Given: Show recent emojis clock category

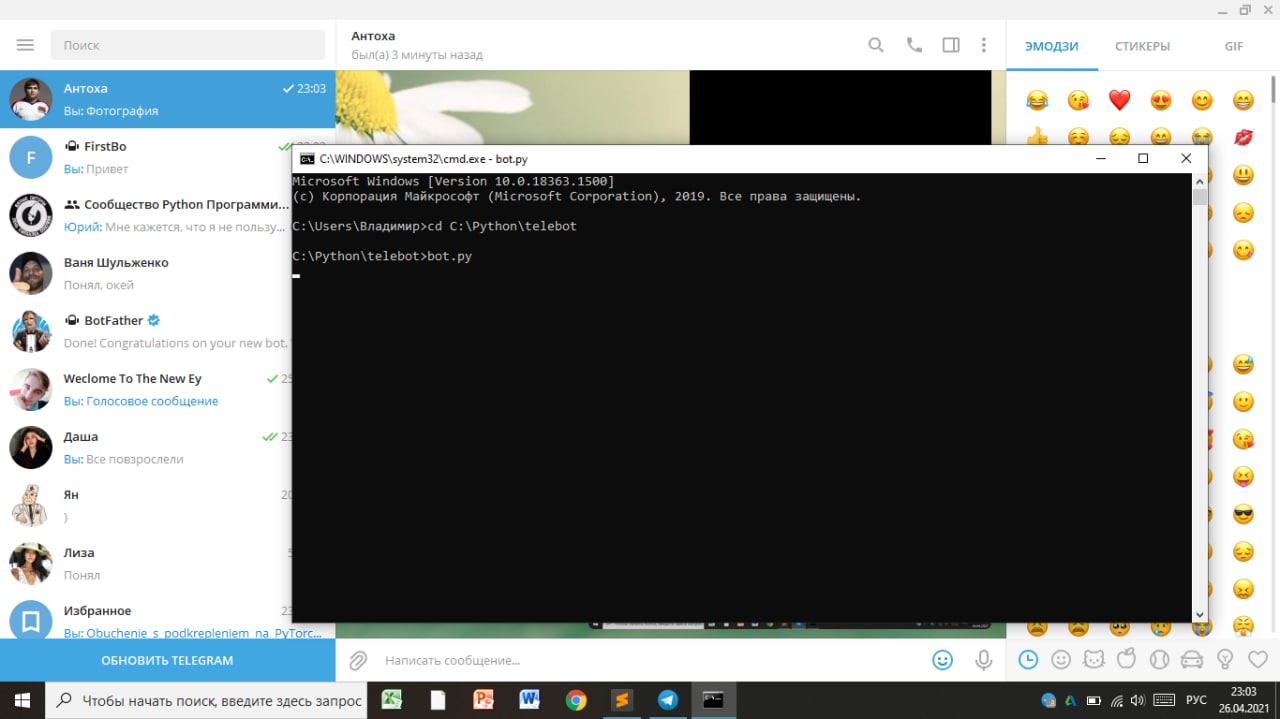Looking at the screenshot, I should coord(1028,659).
